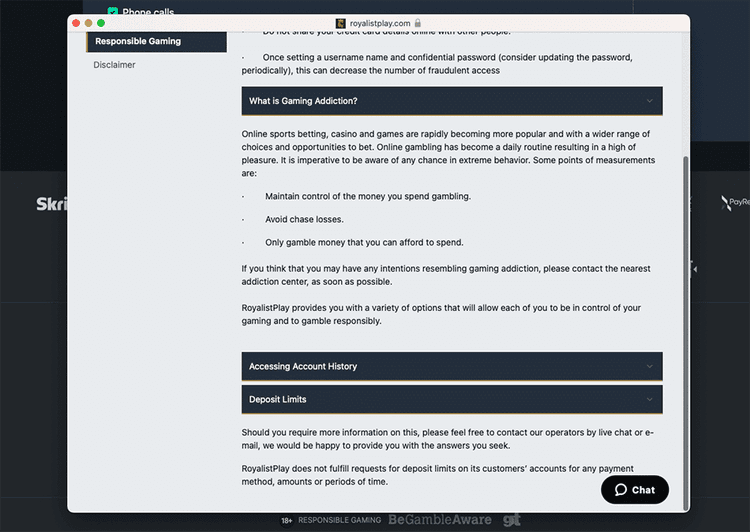The image size is (750, 532).
Task: Toggle the green Phone calls checkbox
Action: click(x=112, y=11)
